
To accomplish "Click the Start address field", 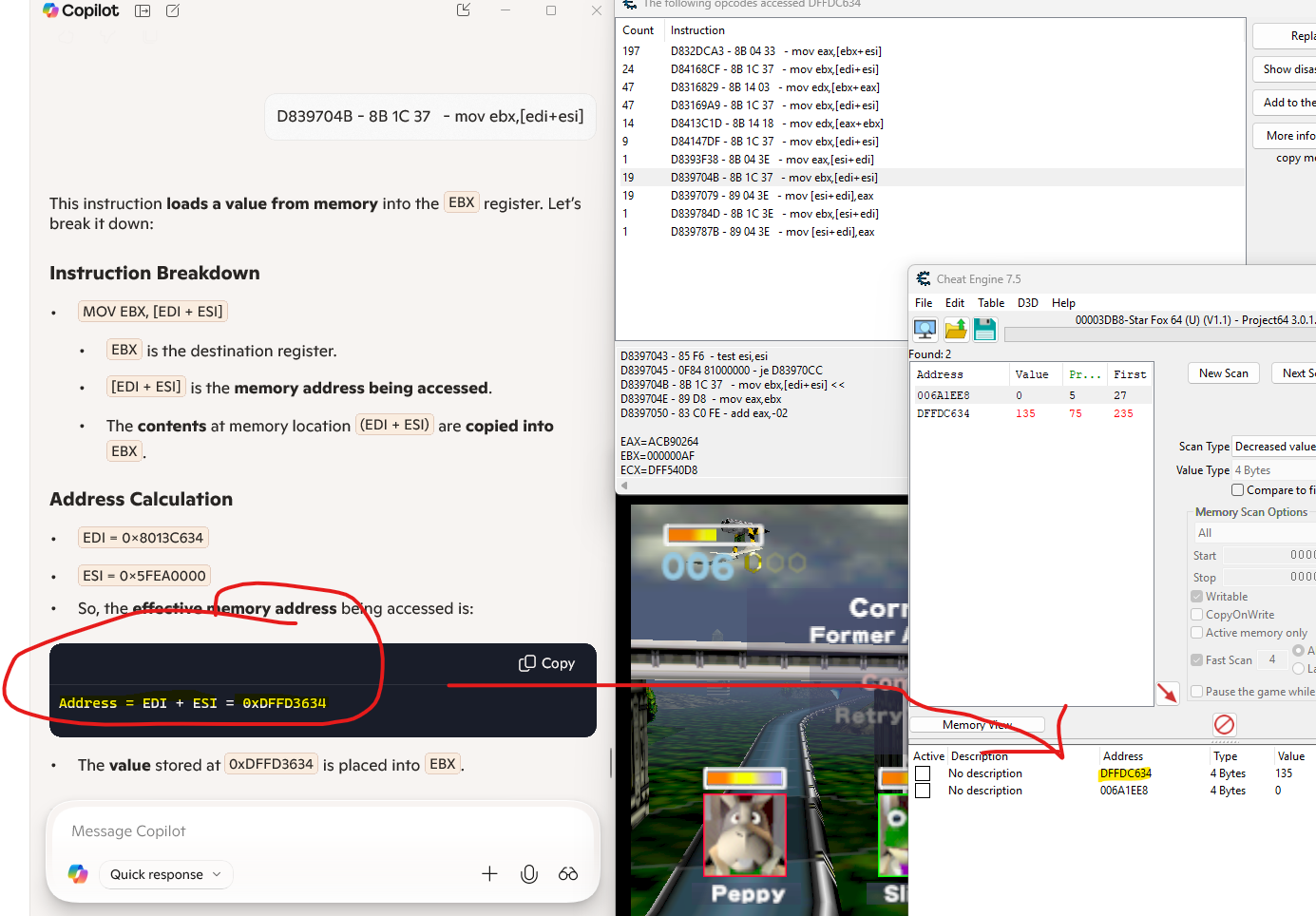I will click(x=1271, y=555).
